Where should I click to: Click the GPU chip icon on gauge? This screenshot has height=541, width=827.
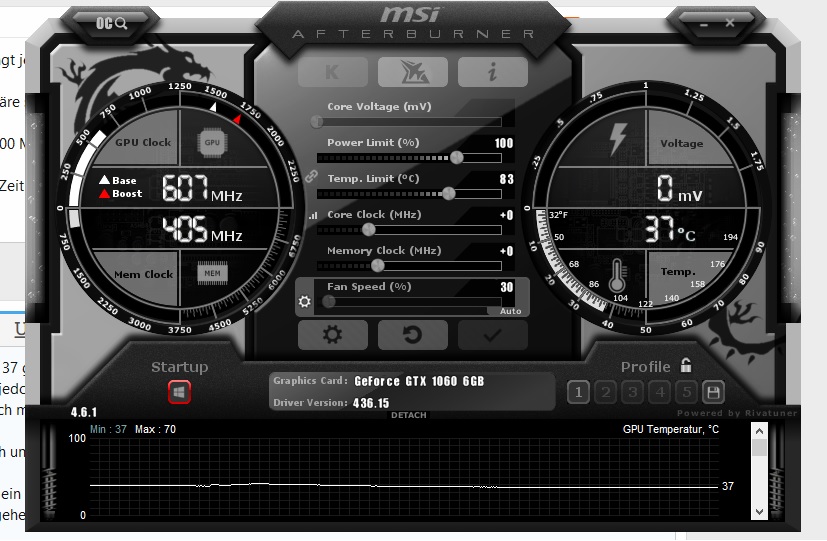point(212,142)
